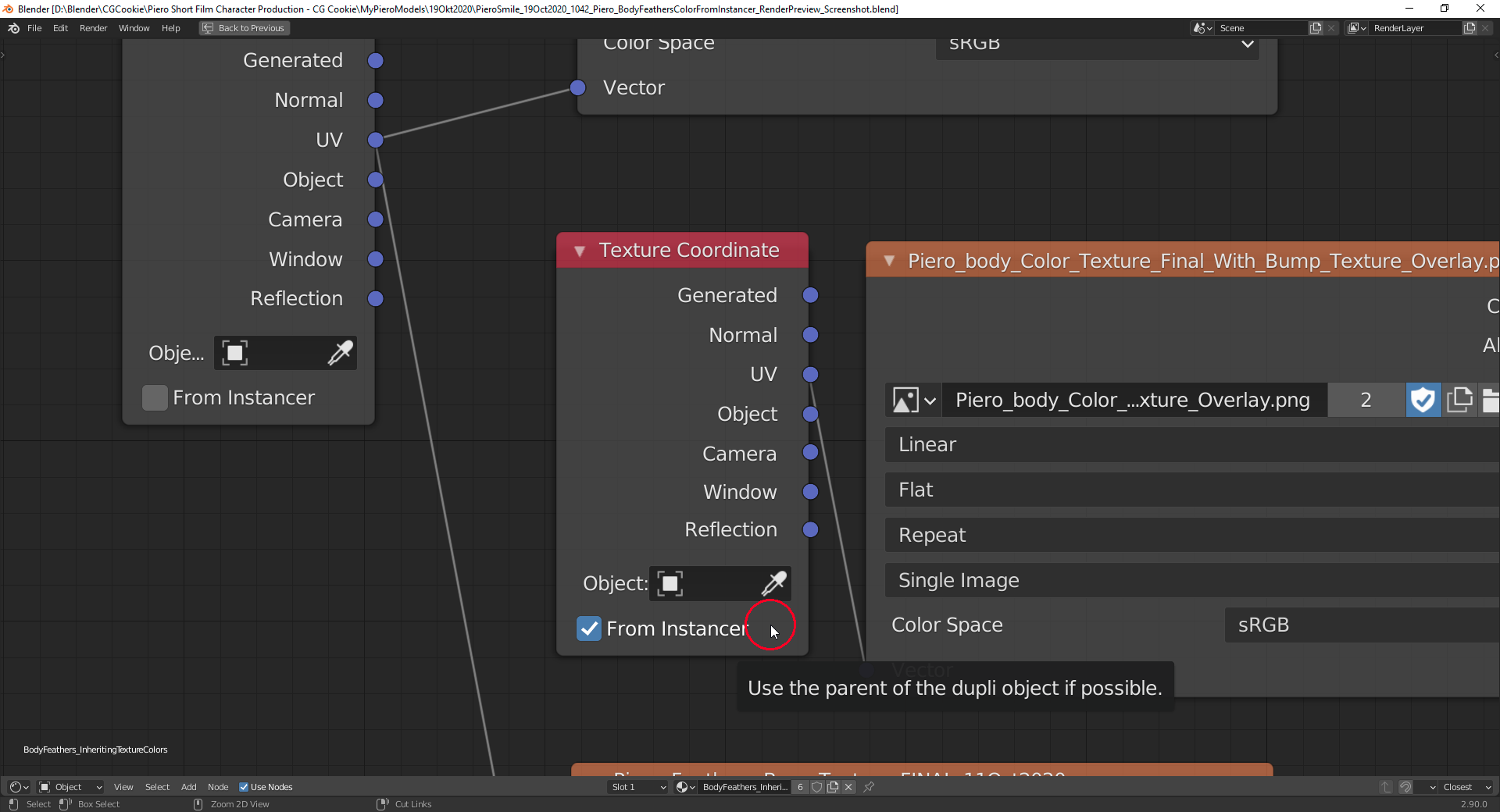This screenshot has height=812, width=1500.
Task: Unlink the BodyFeathers material with the X icon
Action: (x=848, y=787)
